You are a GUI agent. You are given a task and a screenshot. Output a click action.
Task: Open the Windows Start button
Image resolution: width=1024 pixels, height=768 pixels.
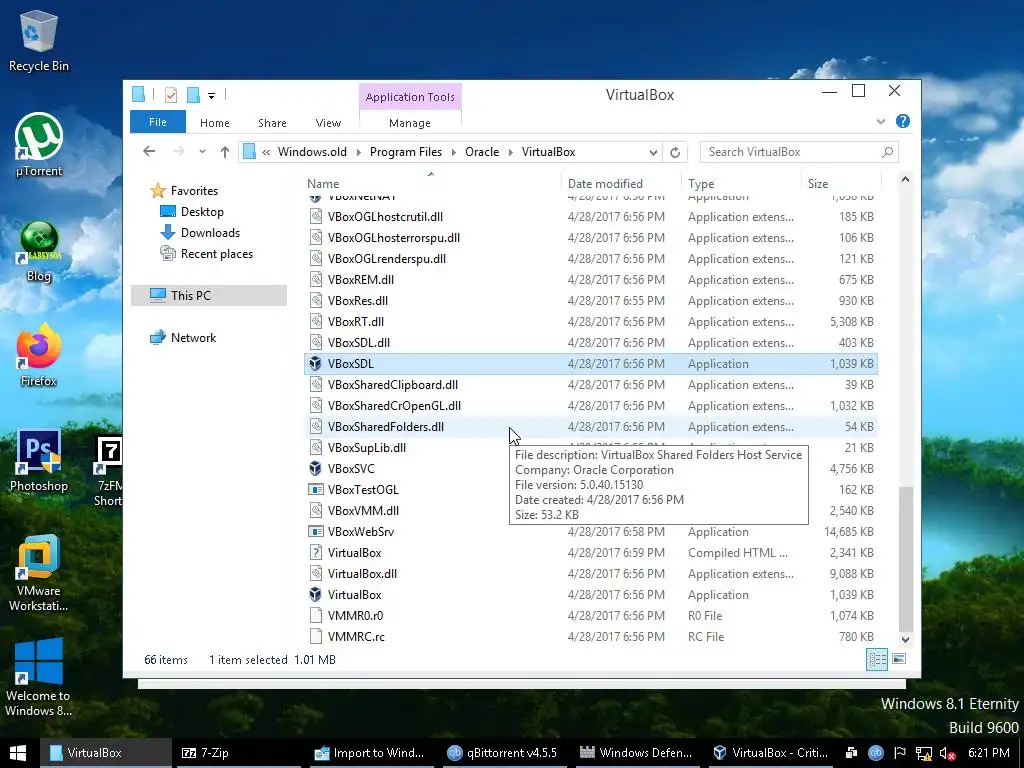pyautogui.click(x=18, y=753)
